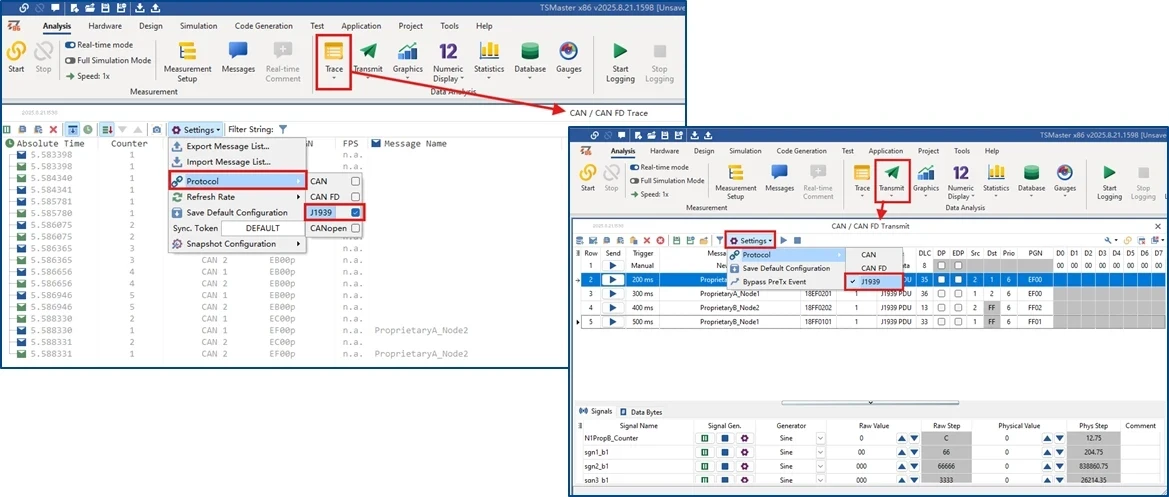The width and height of the screenshot is (1169, 497).
Task: Click start transmit play icon beside Settings
Action: 784,241
